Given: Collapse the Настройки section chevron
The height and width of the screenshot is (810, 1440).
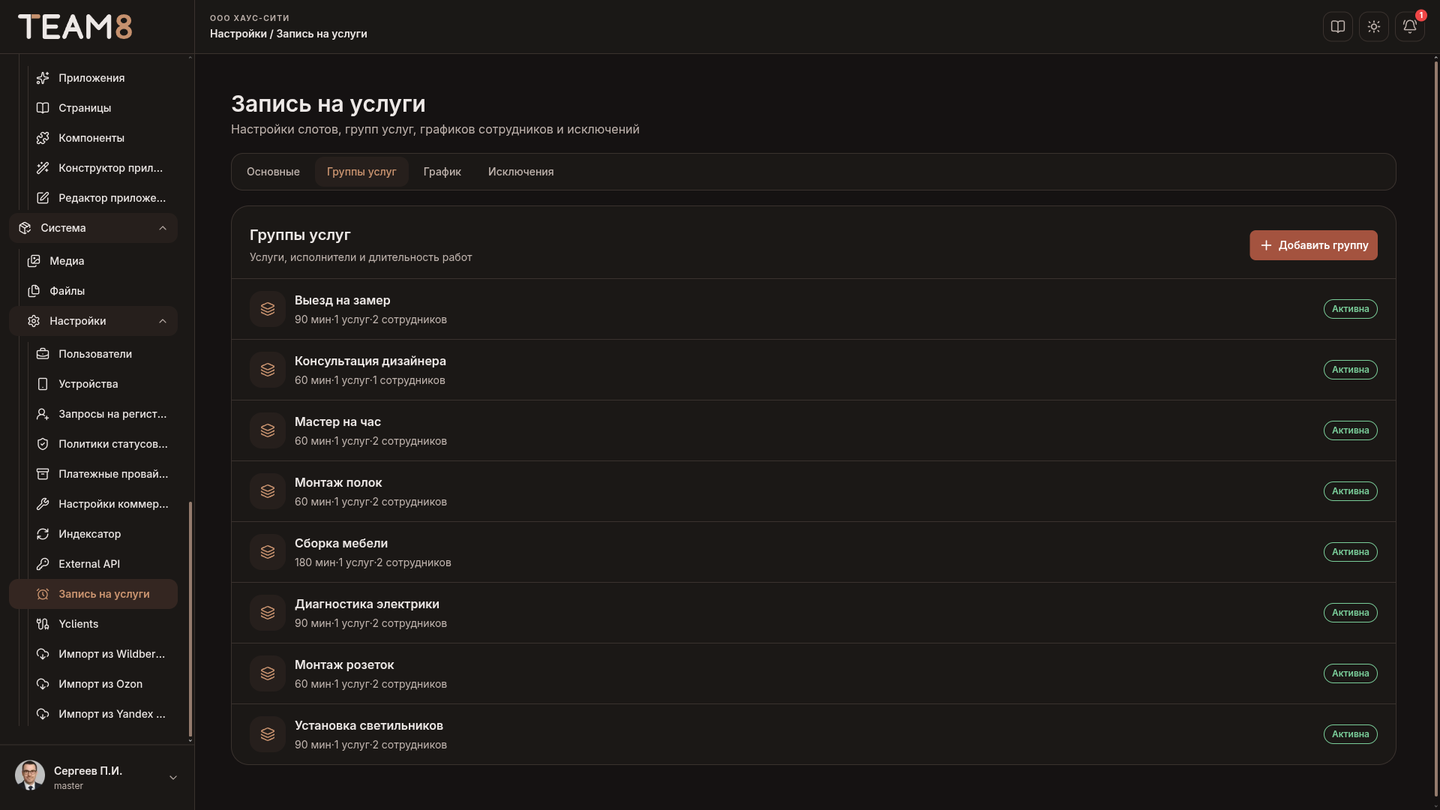Looking at the screenshot, I should point(163,321).
